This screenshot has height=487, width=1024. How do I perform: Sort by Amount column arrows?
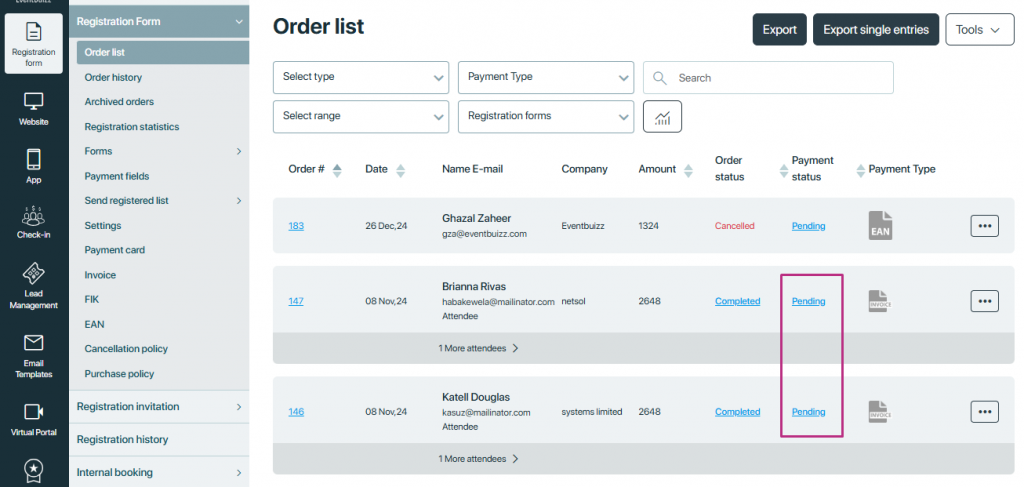(x=687, y=170)
